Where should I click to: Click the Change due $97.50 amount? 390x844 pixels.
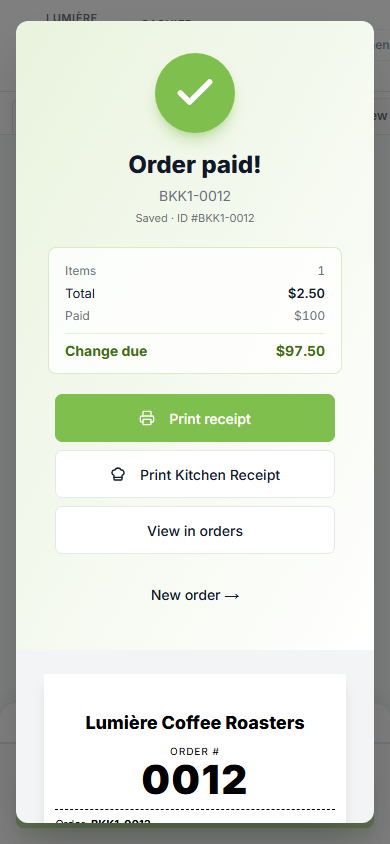click(x=300, y=351)
